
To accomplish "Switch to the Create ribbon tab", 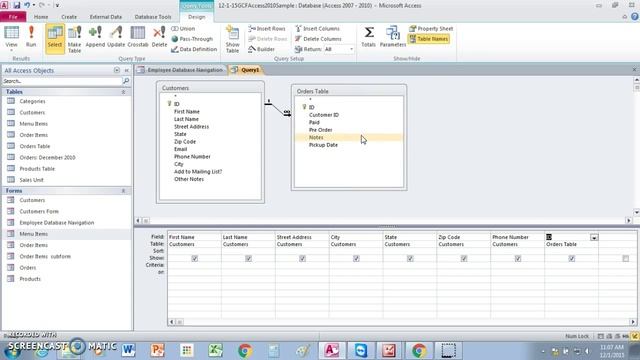I will point(69,17).
